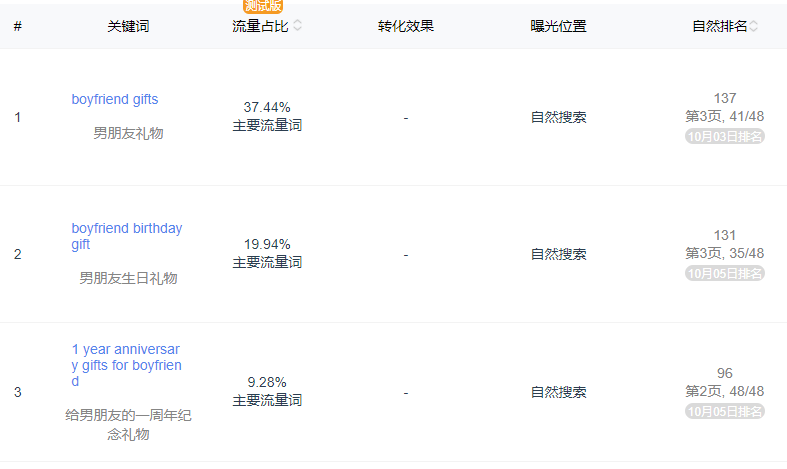Open 1 year anniversary gifts for boyfriend link
The image size is (787, 469).
[126, 365]
